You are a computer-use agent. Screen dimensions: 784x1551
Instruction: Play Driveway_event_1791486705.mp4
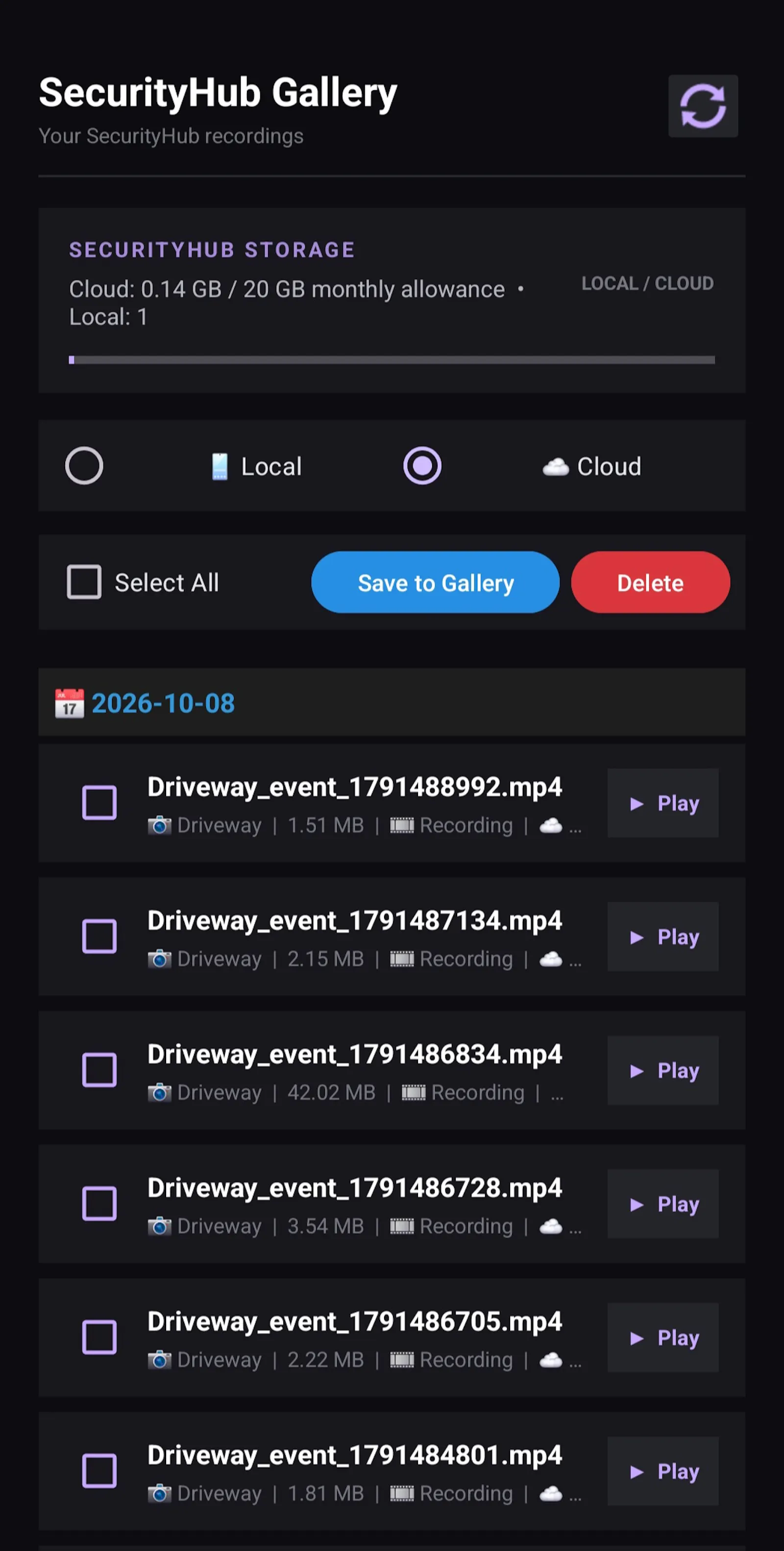pyautogui.click(x=663, y=1337)
